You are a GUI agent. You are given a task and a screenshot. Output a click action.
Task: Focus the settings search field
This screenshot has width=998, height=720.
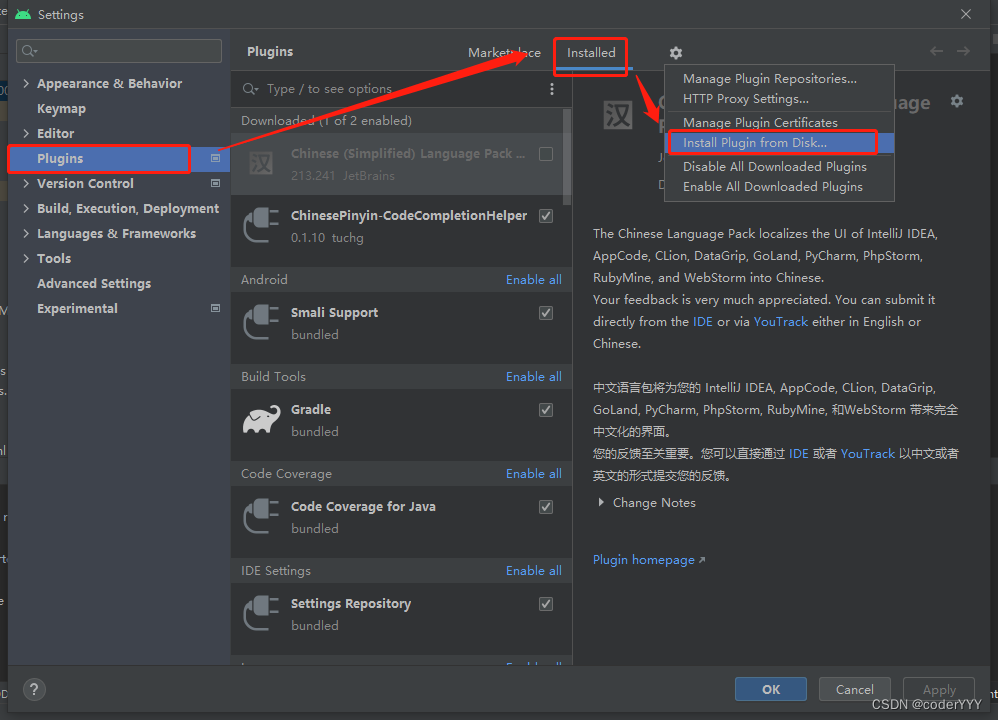[x=119, y=51]
